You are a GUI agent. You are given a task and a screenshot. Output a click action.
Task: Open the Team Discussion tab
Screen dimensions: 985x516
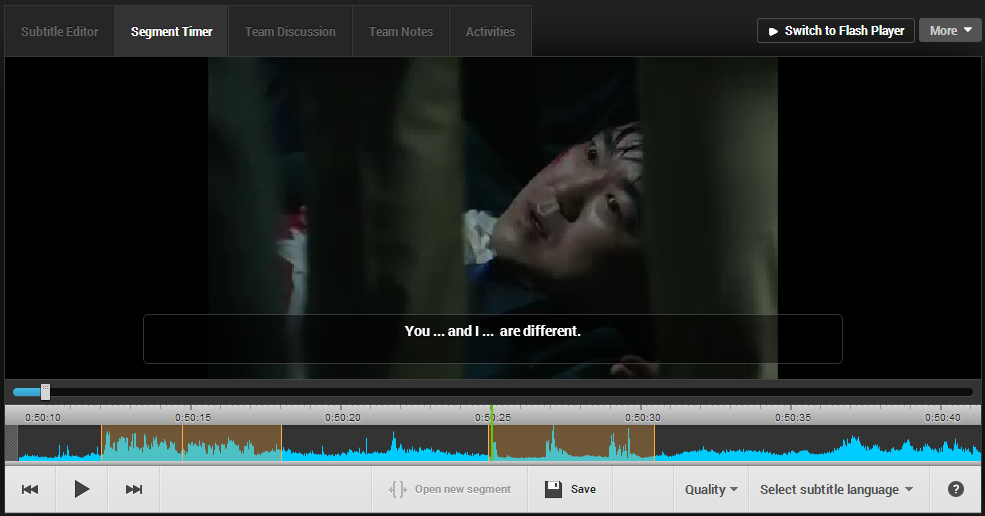290,31
